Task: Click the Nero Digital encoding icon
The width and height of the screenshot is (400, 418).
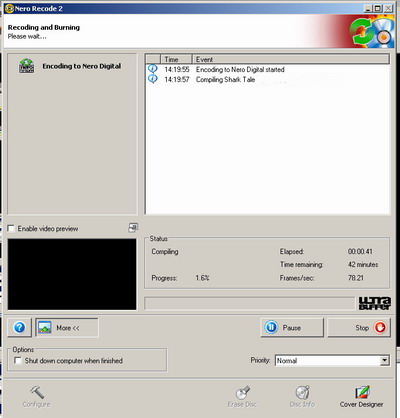Action: (26, 66)
